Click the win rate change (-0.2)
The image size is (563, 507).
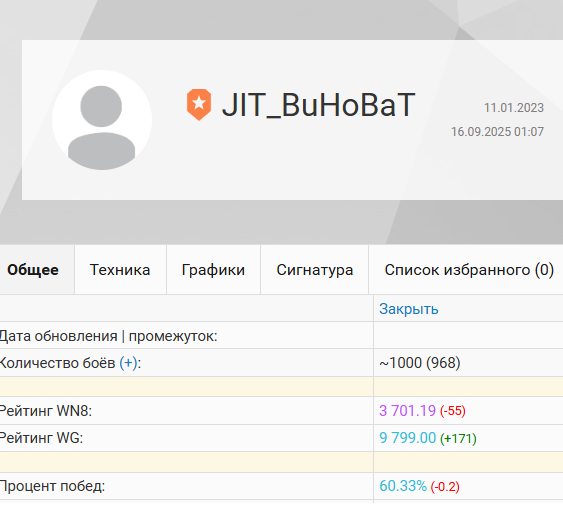445,487
